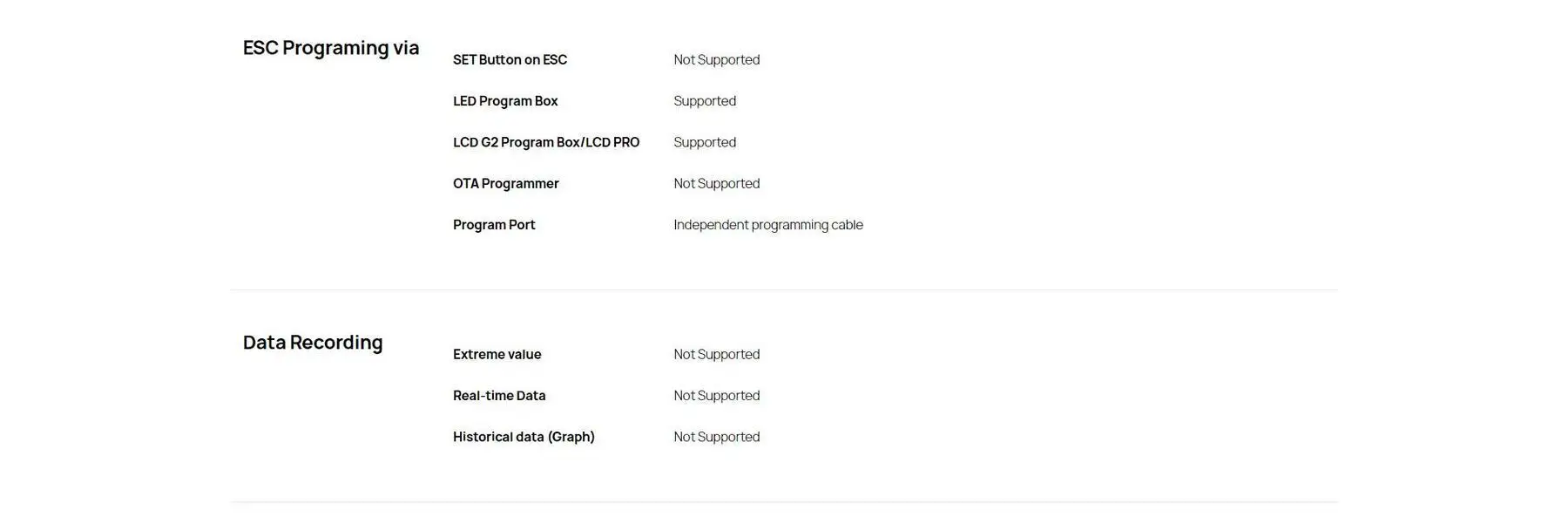Click 'Not Supported' next to Extreme value
Screen dimensions: 1568x524
(716, 355)
